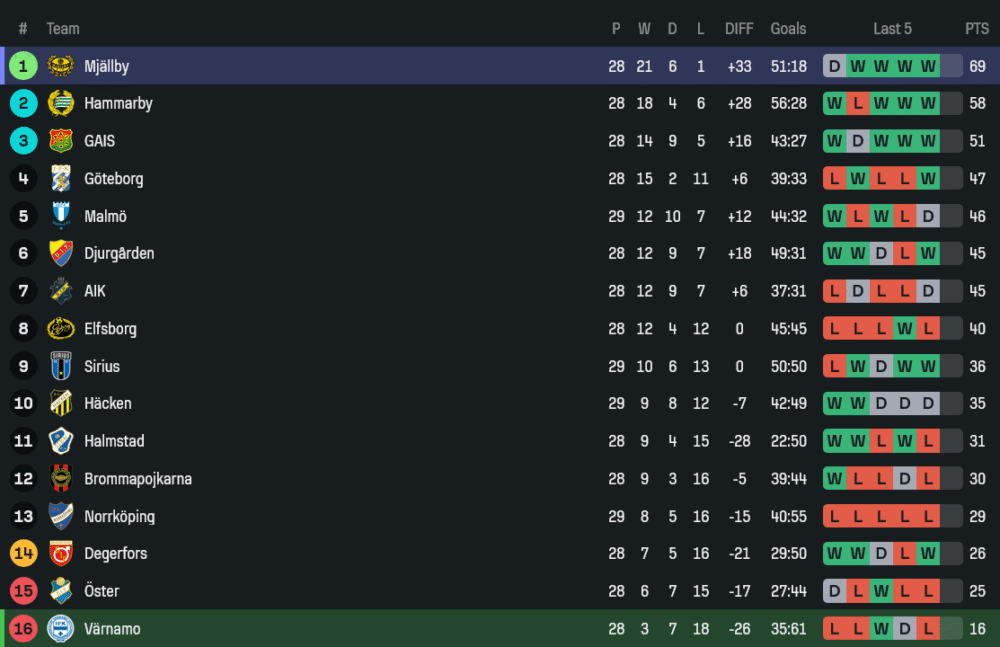Image resolution: width=1000 pixels, height=647 pixels.
Task: Click Mjällby's first Last 5 draw result
Action: click(x=834, y=66)
